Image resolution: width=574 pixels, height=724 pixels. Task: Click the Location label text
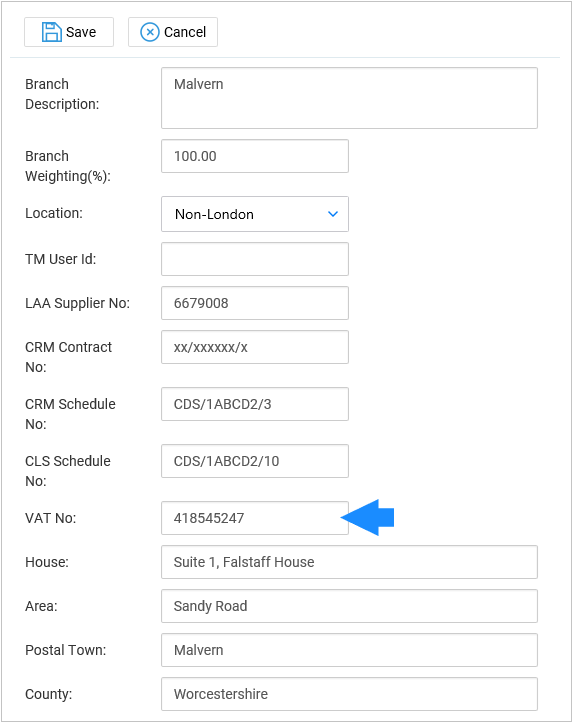click(54, 213)
